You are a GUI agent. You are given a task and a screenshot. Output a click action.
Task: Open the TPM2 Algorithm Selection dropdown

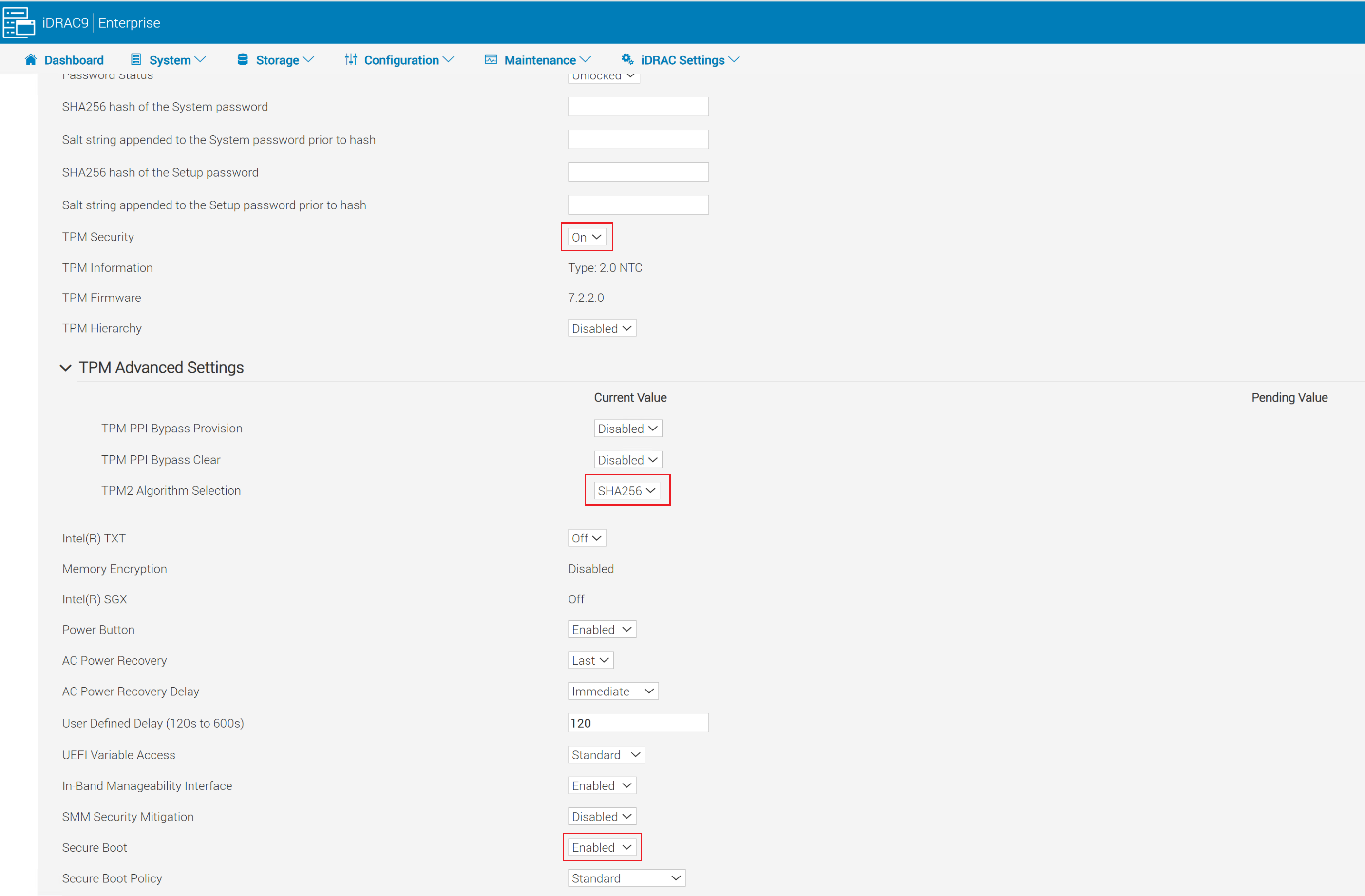point(627,490)
